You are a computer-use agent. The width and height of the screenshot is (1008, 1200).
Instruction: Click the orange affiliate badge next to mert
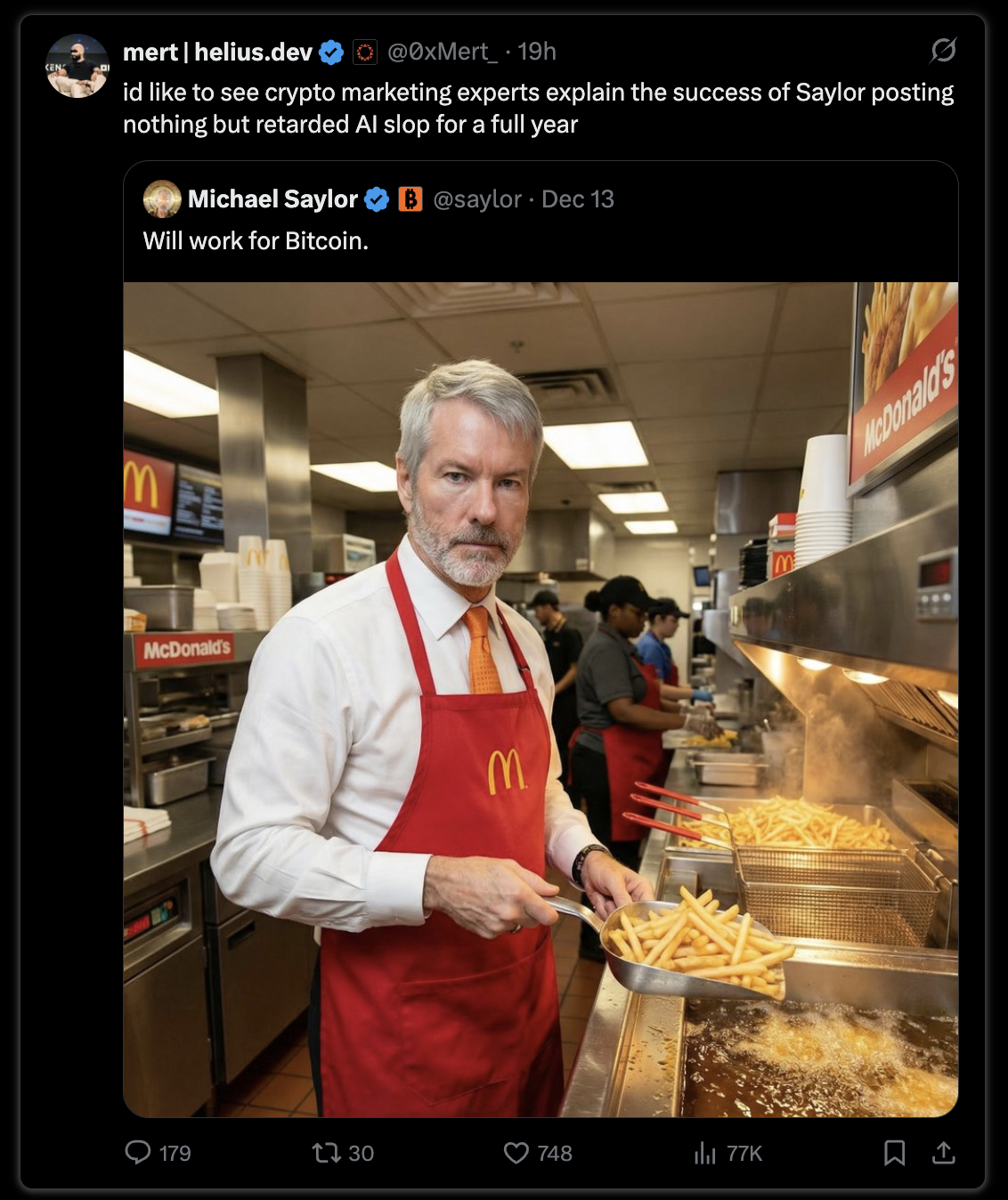[x=365, y=53]
